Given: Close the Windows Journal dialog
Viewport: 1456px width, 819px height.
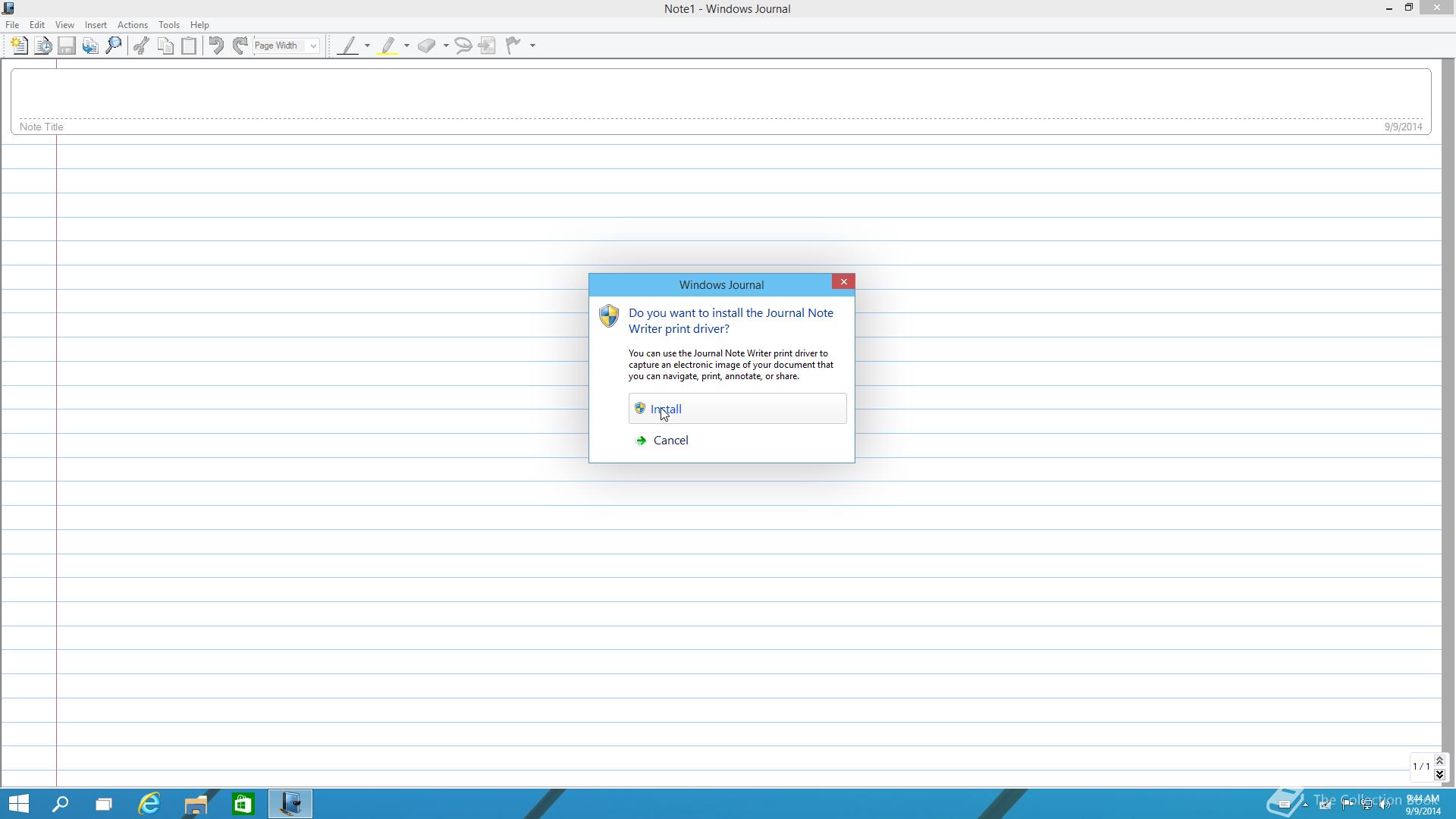Looking at the screenshot, I should pyautogui.click(x=843, y=282).
